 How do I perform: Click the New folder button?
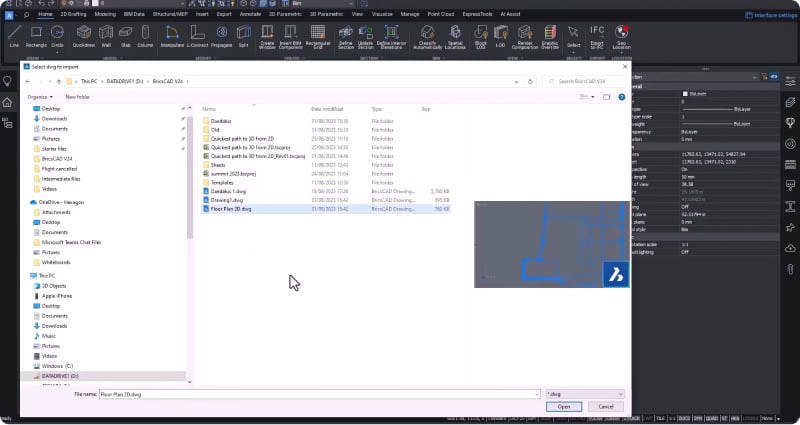point(78,97)
